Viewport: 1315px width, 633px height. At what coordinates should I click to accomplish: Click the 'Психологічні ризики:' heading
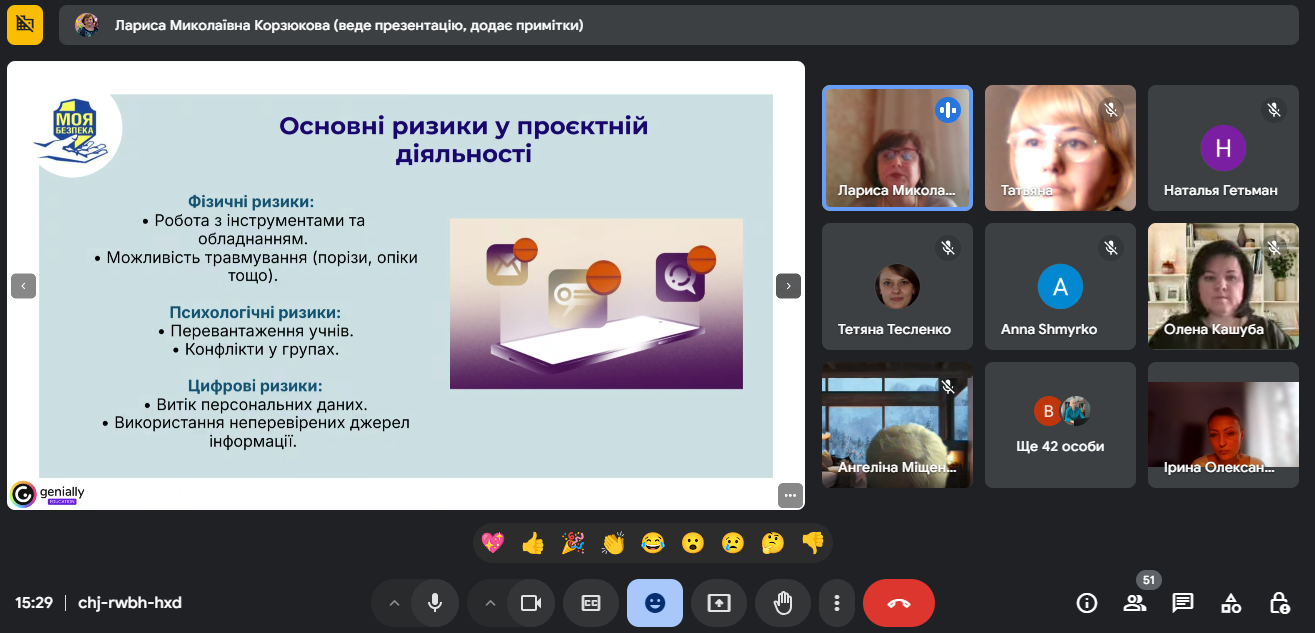coord(255,312)
